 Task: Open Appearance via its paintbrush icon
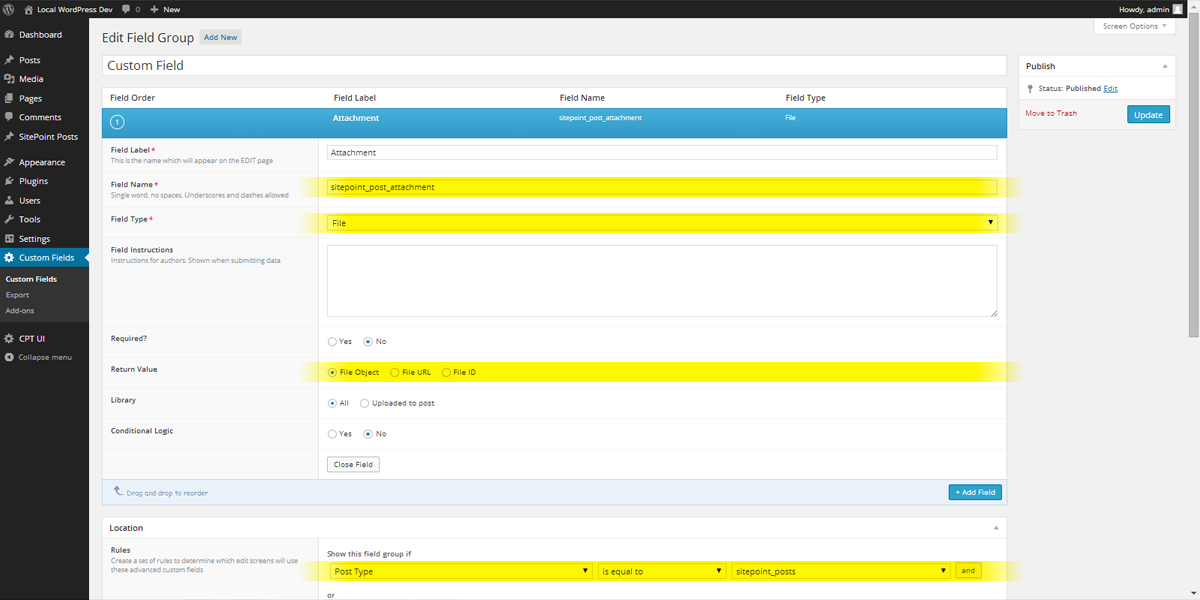(x=9, y=162)
